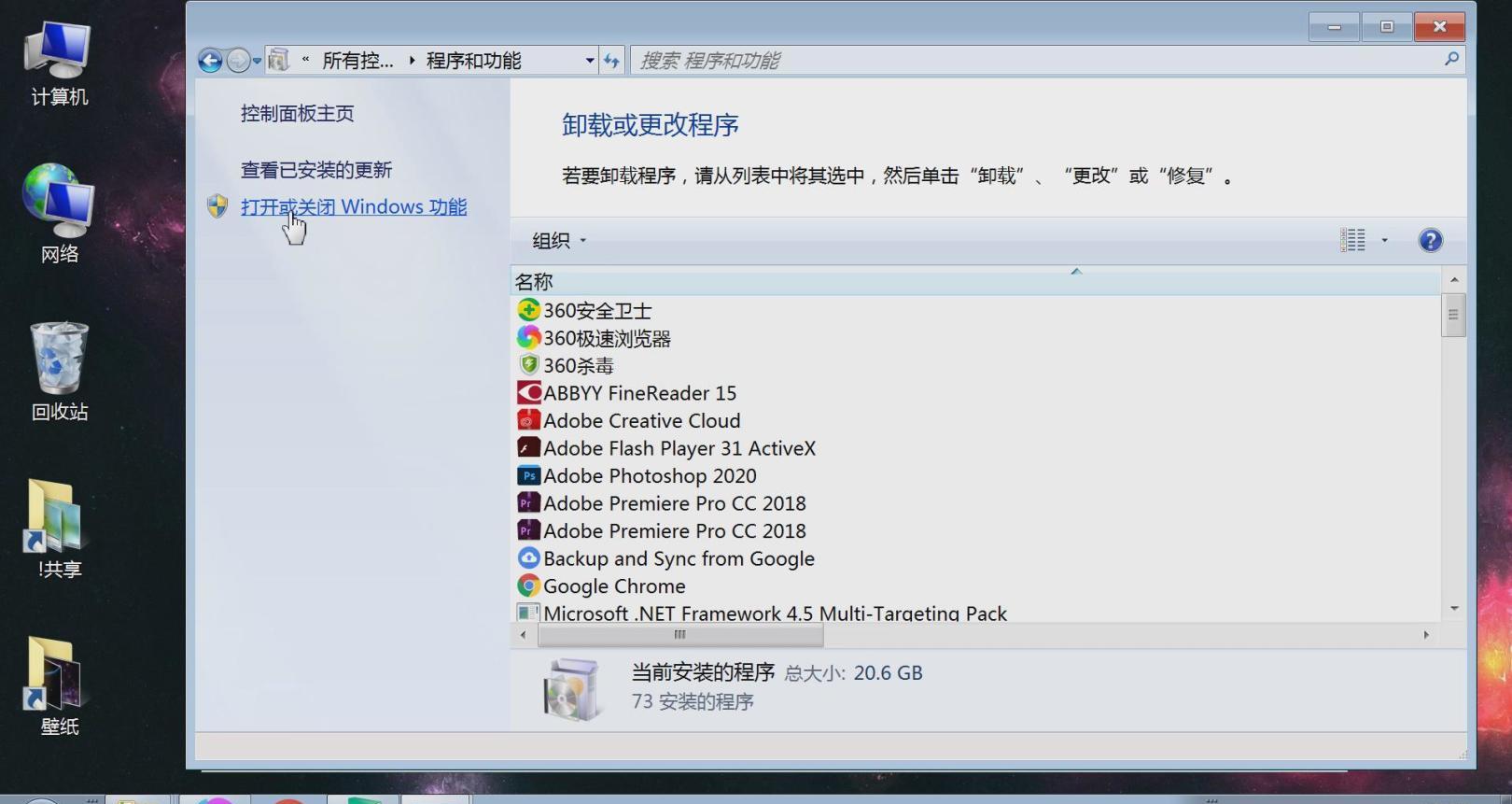
Task: Click the scroll down arrow of program list
Action: point(1453,608)
